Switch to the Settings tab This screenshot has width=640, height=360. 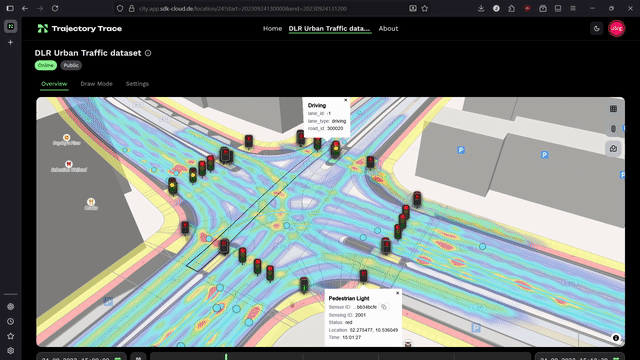coord(137,84)
